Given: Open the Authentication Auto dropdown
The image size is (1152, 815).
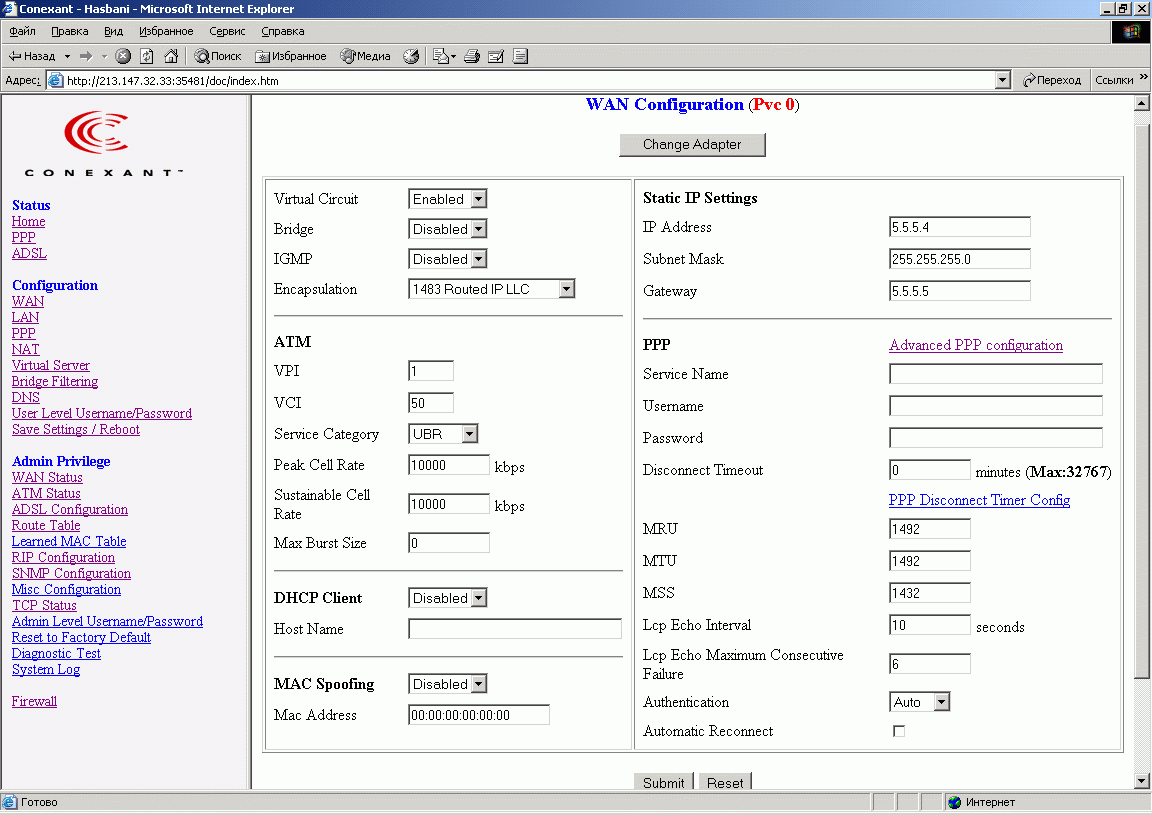Looking at the screenshot, I should tap(919, 702).
